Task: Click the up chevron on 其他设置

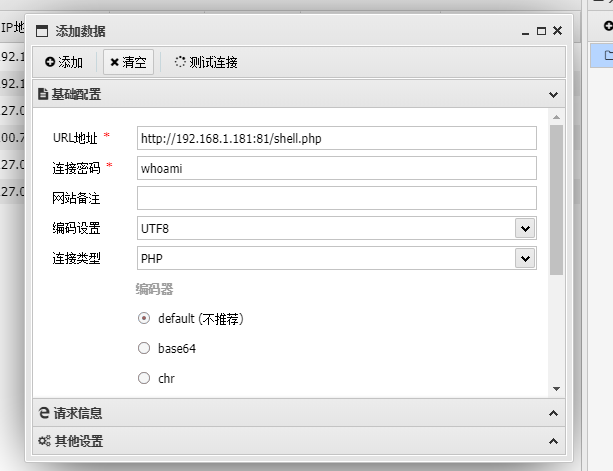Action: click(553, 441)
